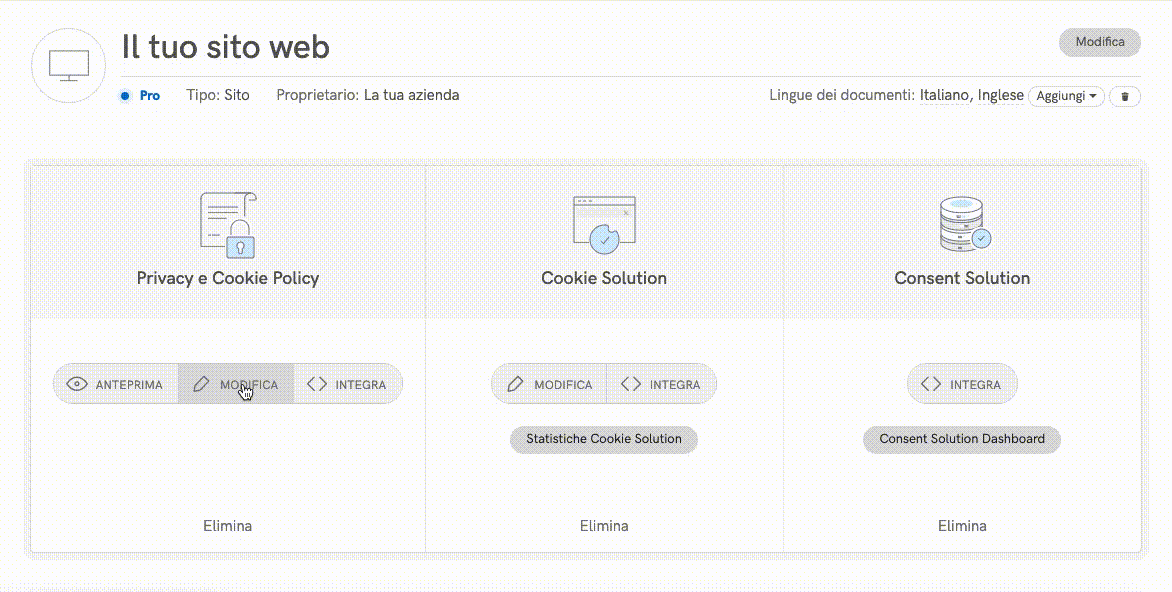Expand the Aggiungi language dropdown

(x=1066, y=96)
